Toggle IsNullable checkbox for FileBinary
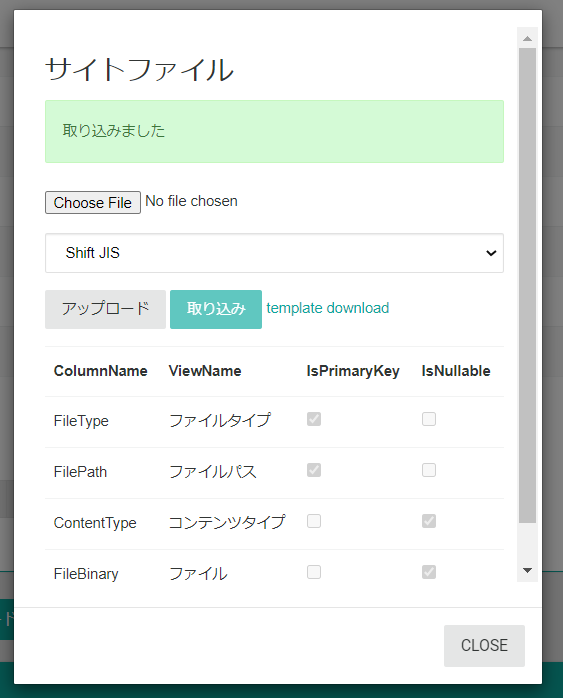 coord(429,572)
